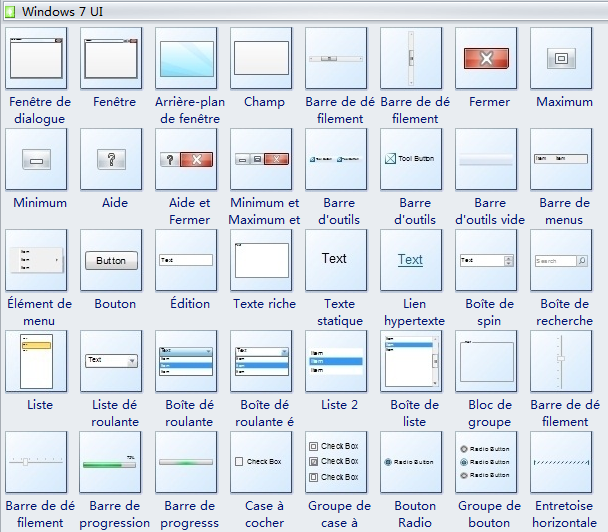Choose the Texte riche shape
Viewport: 608px width, 532px height.
coord(261,260)
